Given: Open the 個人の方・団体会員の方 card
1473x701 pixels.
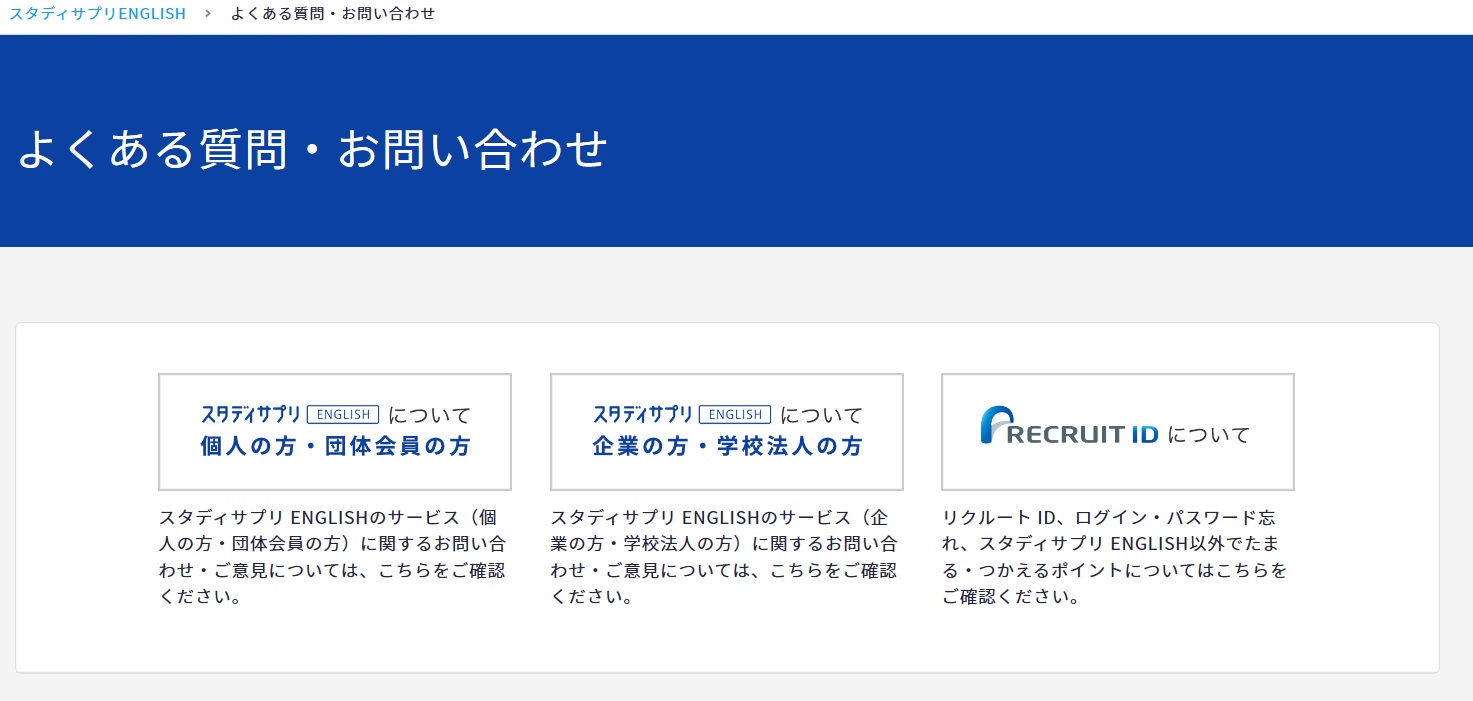Looking at the screenshot, I should click(335, 432).
